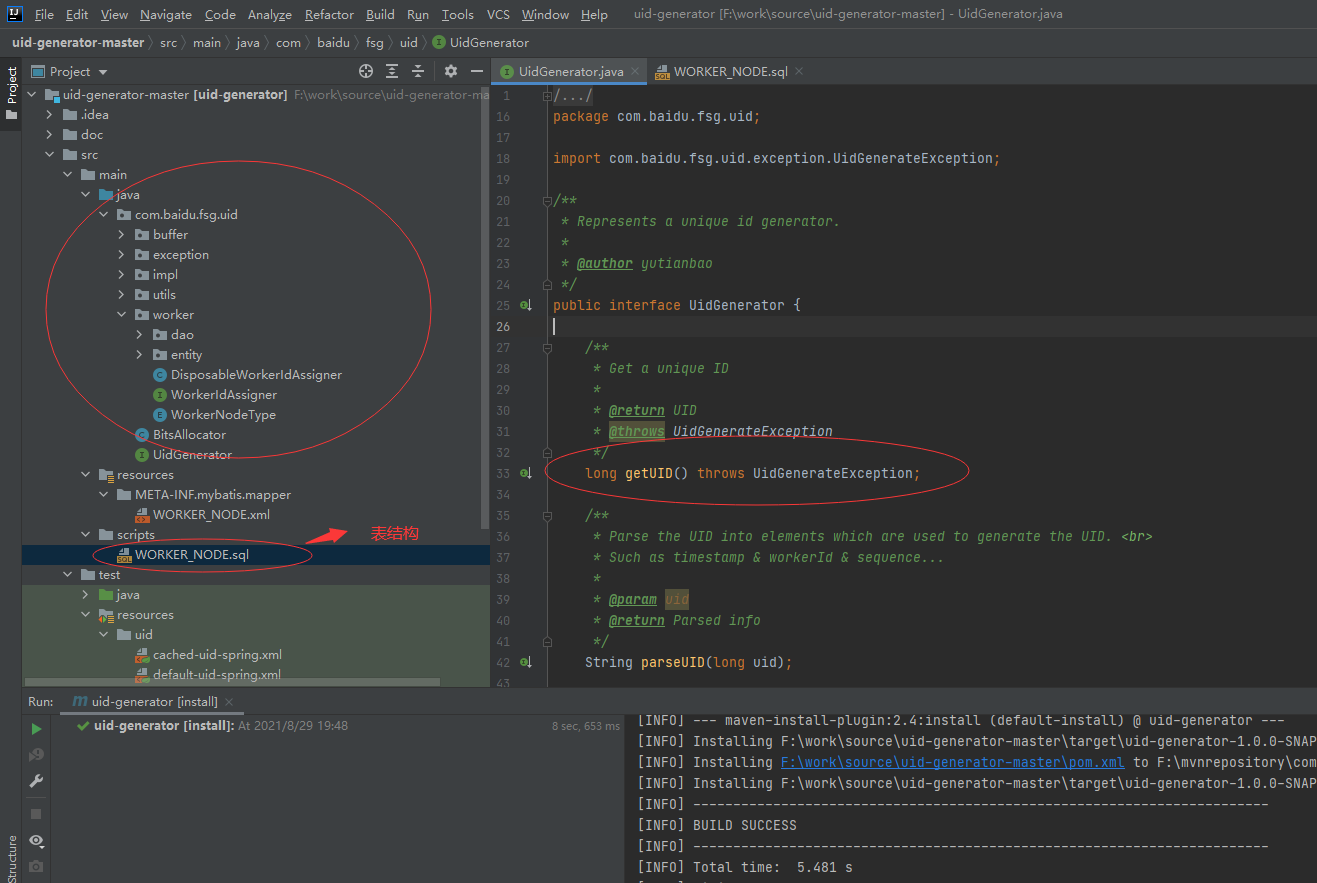Click BUILD SUCCESS line in console
This screenshot has width=1317, height=883.
point(745,825)
